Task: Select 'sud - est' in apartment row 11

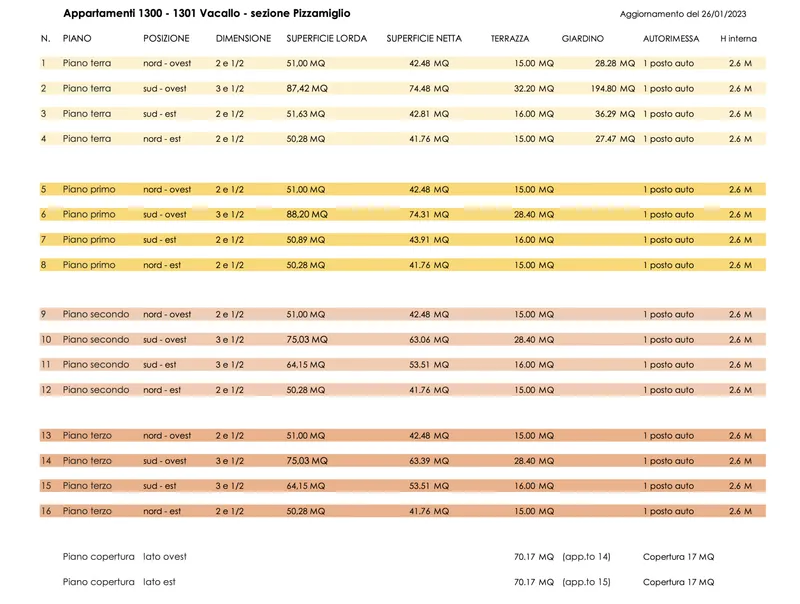Action: 160,365
